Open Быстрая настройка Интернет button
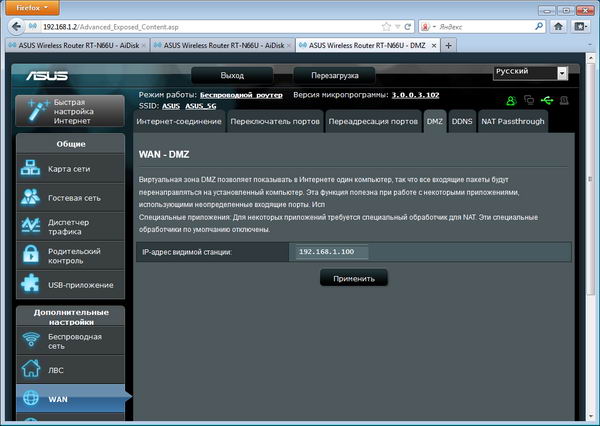The width and height of the screenshot is (600, 426). pos(70,111)
